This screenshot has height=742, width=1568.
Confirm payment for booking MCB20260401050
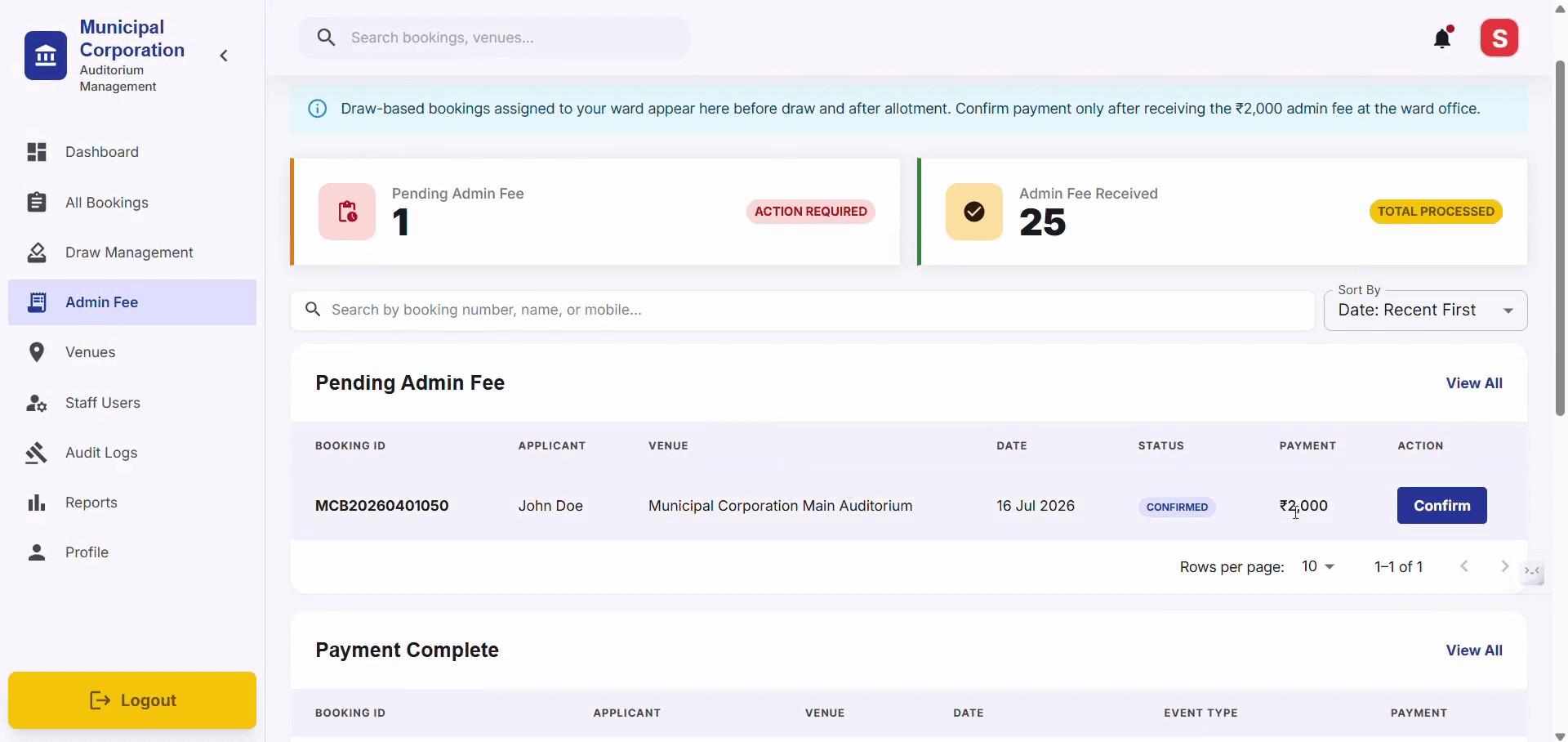(x=1441, y=506)
